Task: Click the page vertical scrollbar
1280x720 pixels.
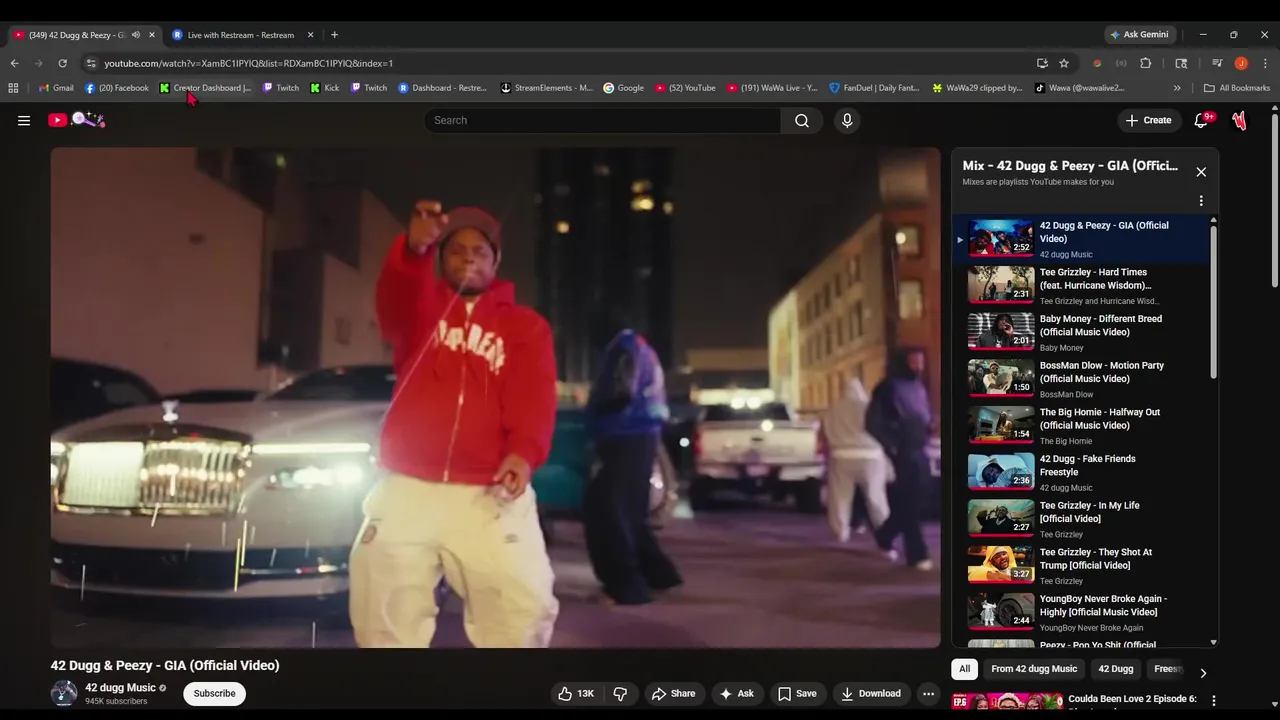Action: [x=1274, y=200]
